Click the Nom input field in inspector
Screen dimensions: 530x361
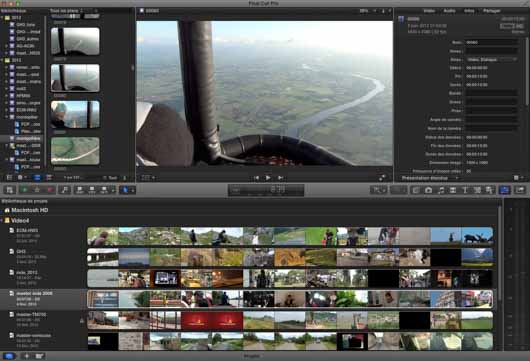click(x=492, y=42)
